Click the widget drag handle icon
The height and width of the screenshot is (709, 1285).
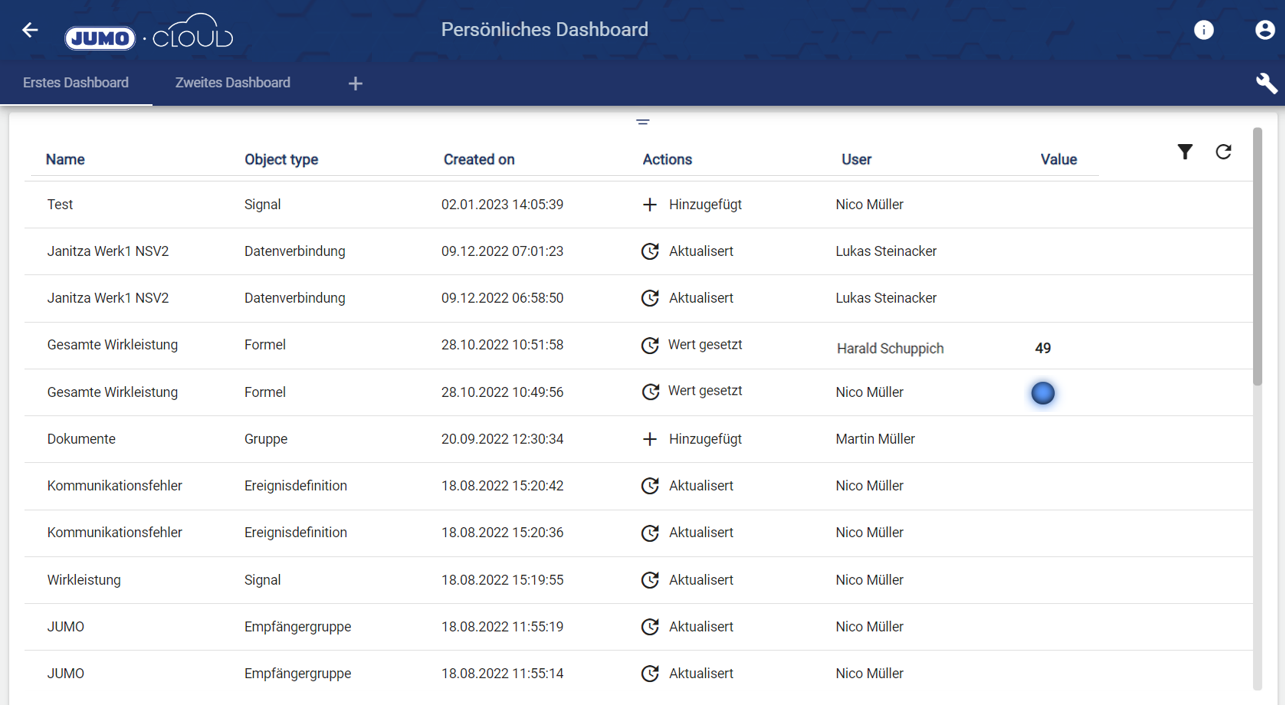643,122
